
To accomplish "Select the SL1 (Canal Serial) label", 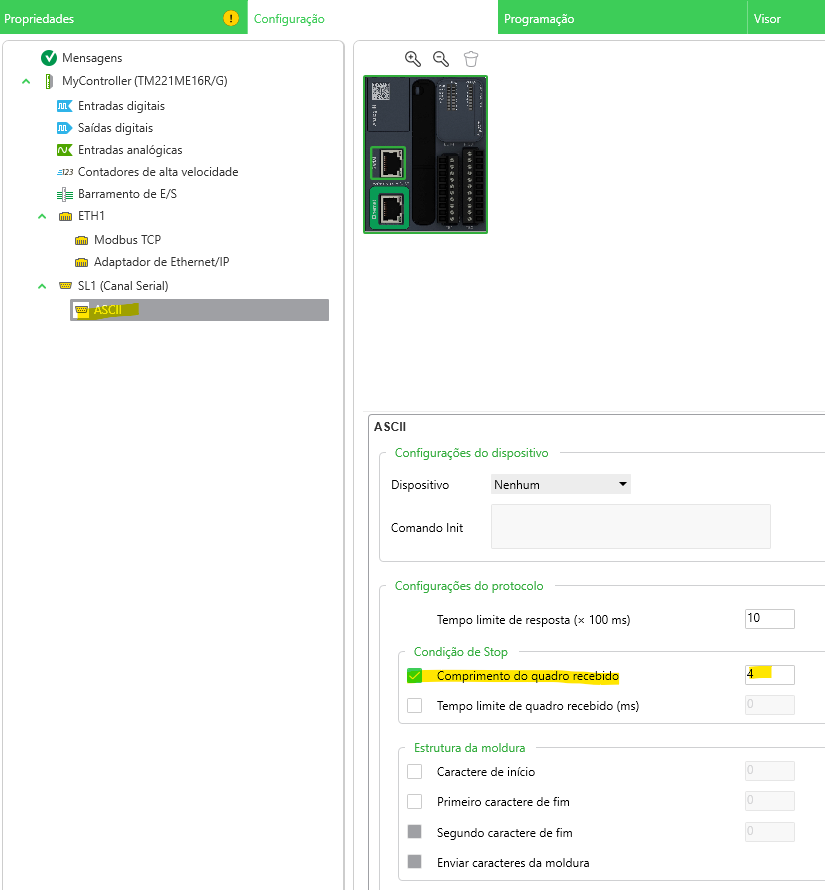I will (x=123, y=286).
